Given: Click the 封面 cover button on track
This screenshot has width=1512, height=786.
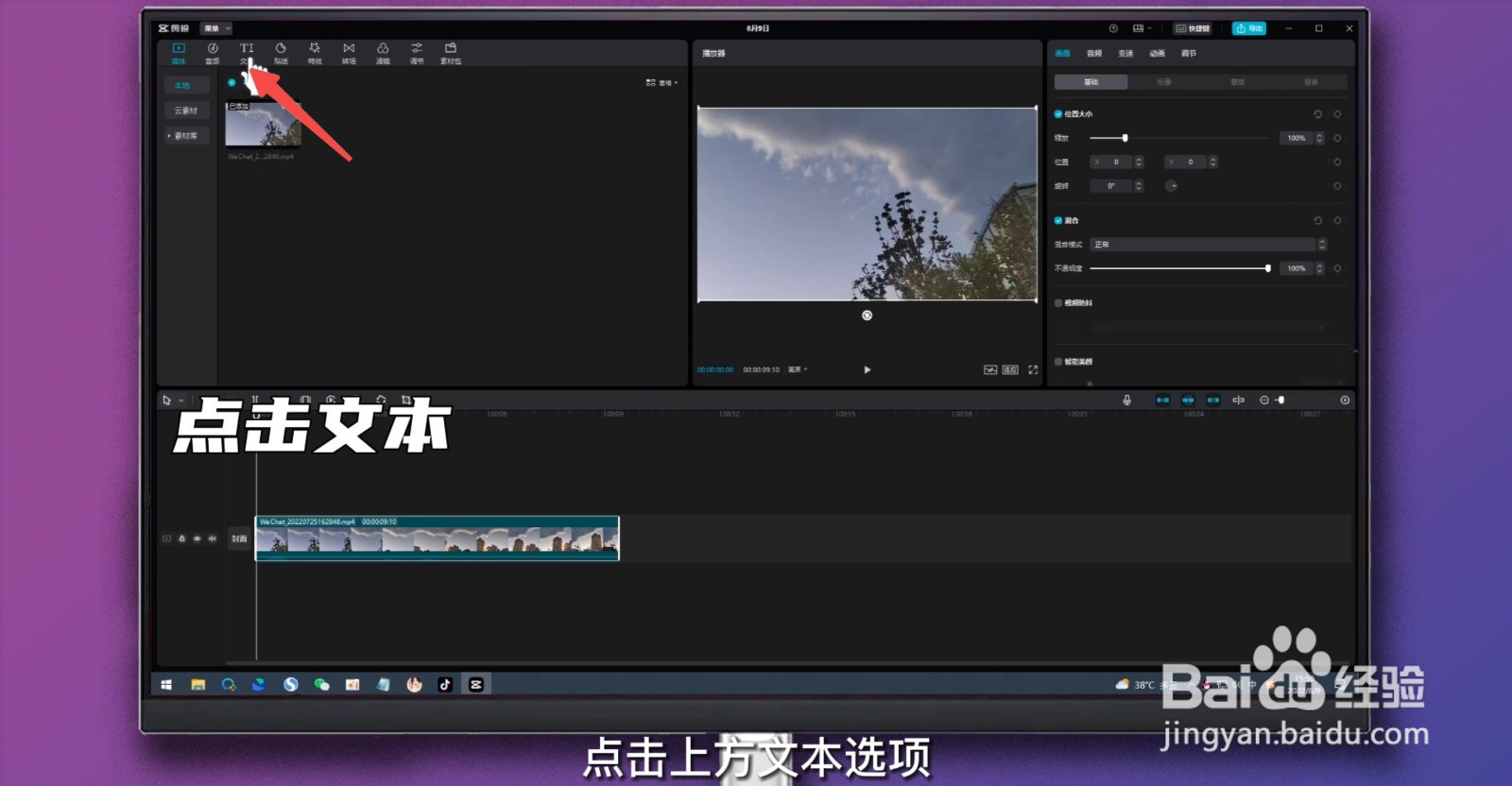Looking at the screenshot, I should [239, 538].
